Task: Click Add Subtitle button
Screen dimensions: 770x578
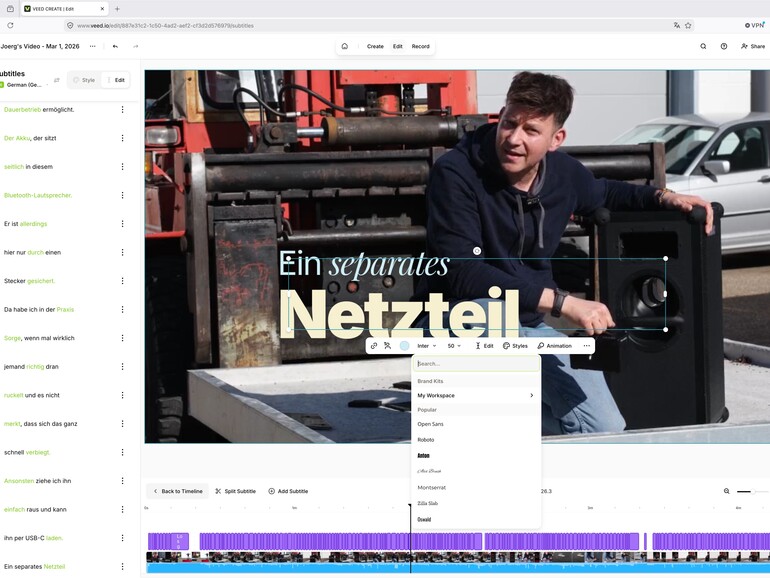Action: (x=288, y=491)
